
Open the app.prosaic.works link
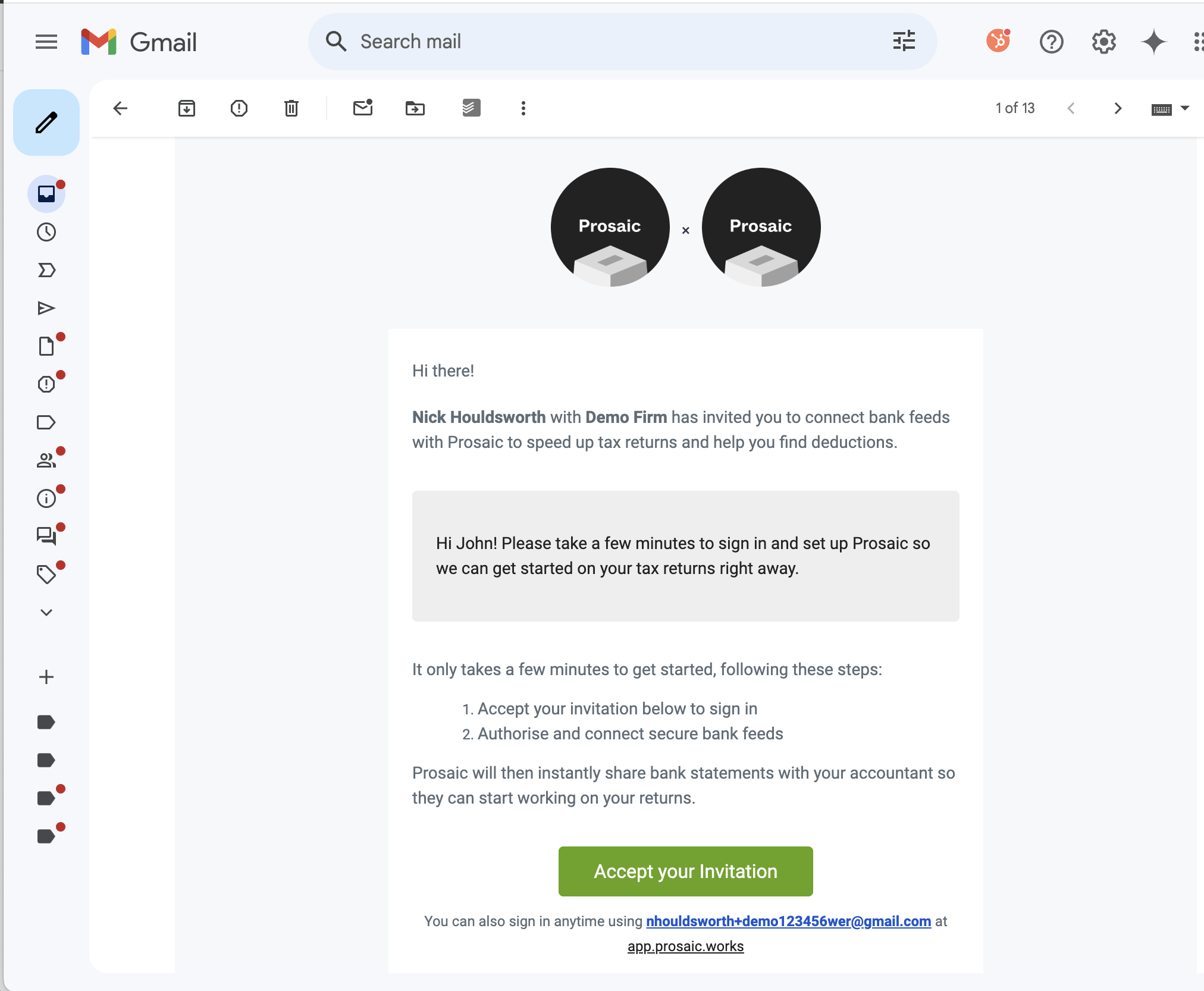coord(685,946)
